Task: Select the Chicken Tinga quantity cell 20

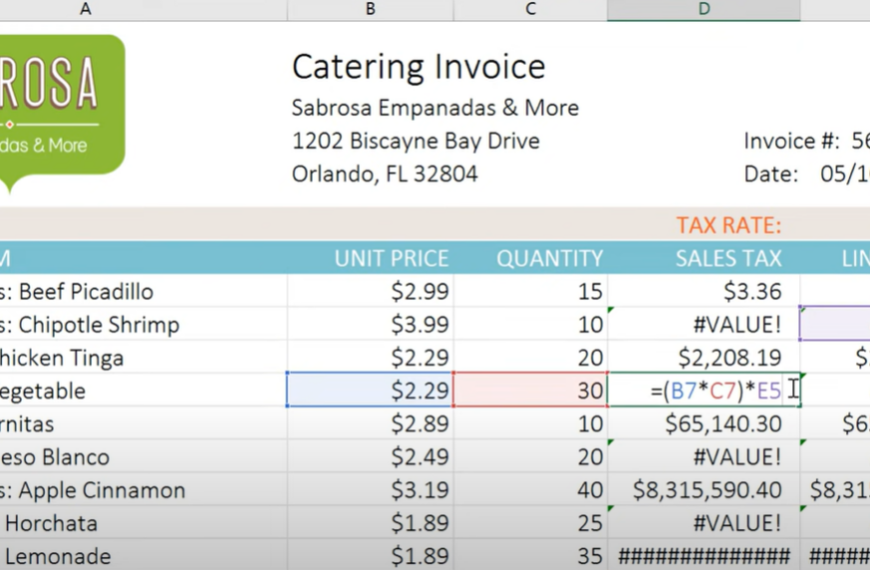Action: tap(530, 357)
